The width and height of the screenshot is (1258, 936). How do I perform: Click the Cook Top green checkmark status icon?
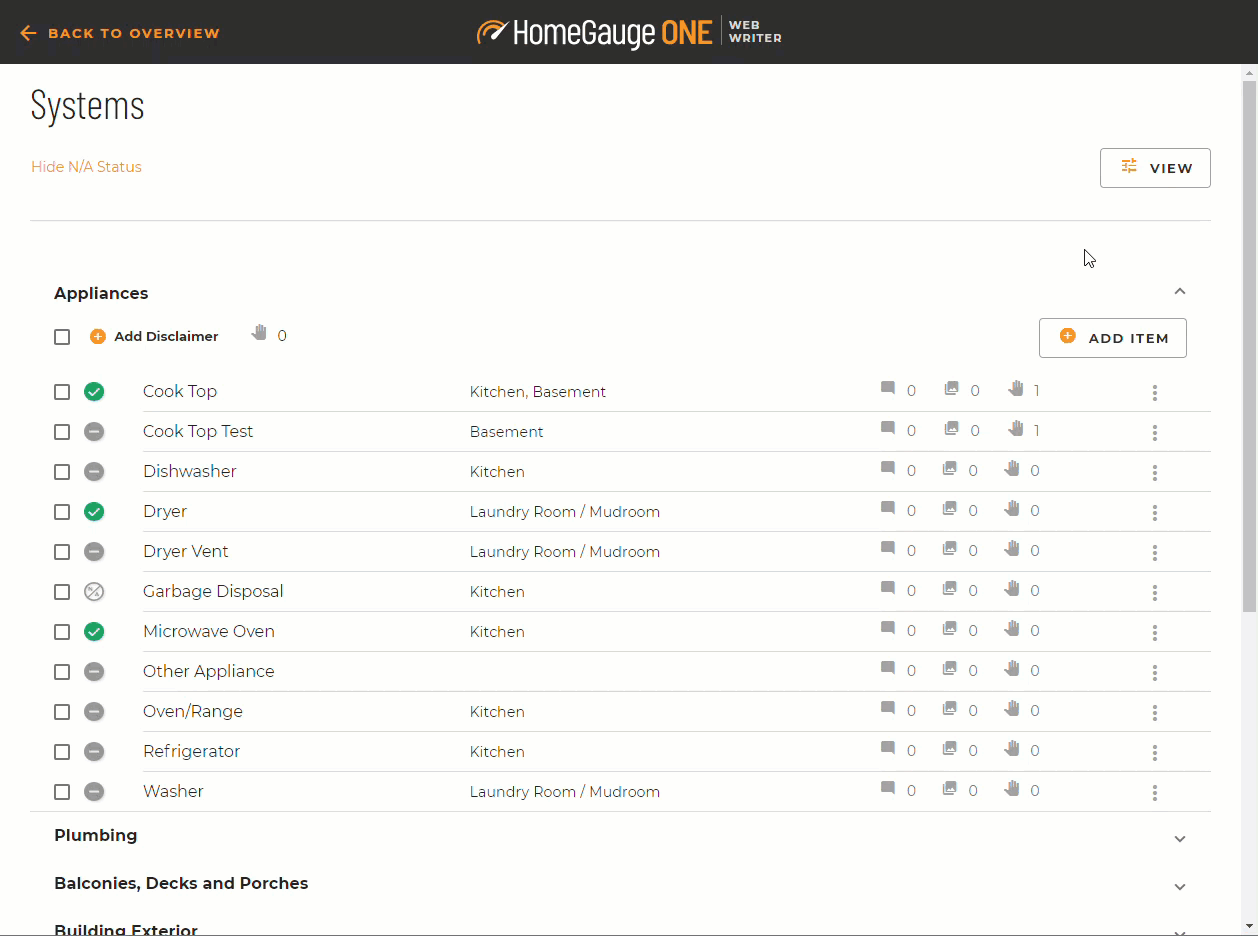94,392
